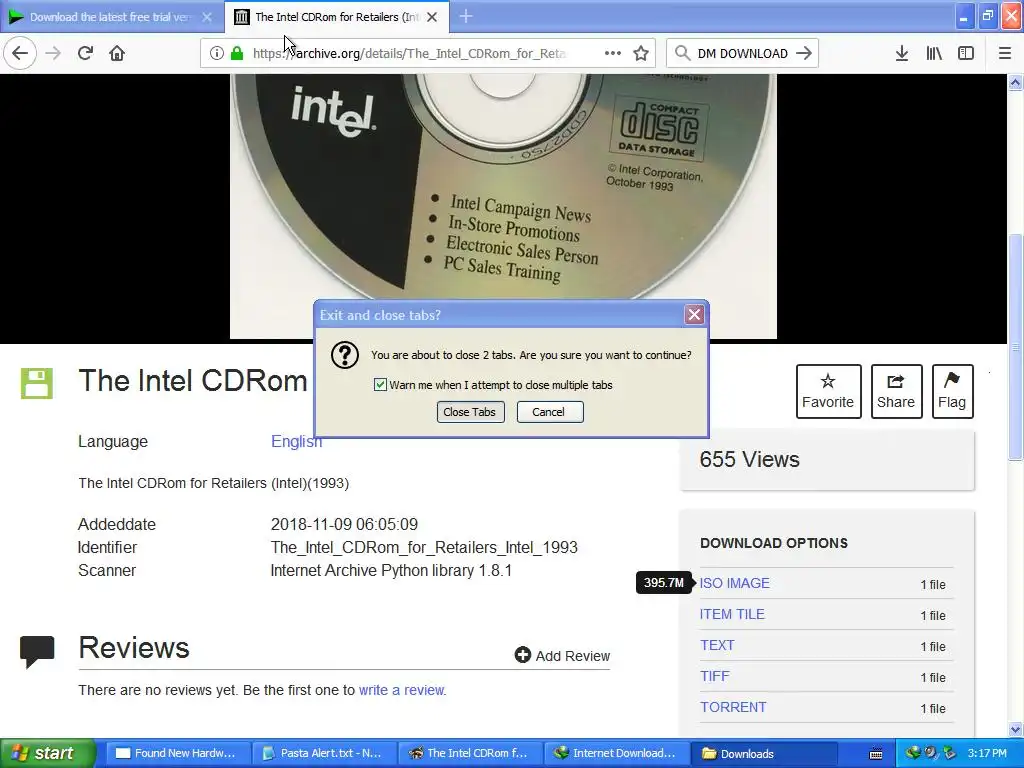Dismiss dialog with its red X button

pyautogui.click(x=694, y=315)
